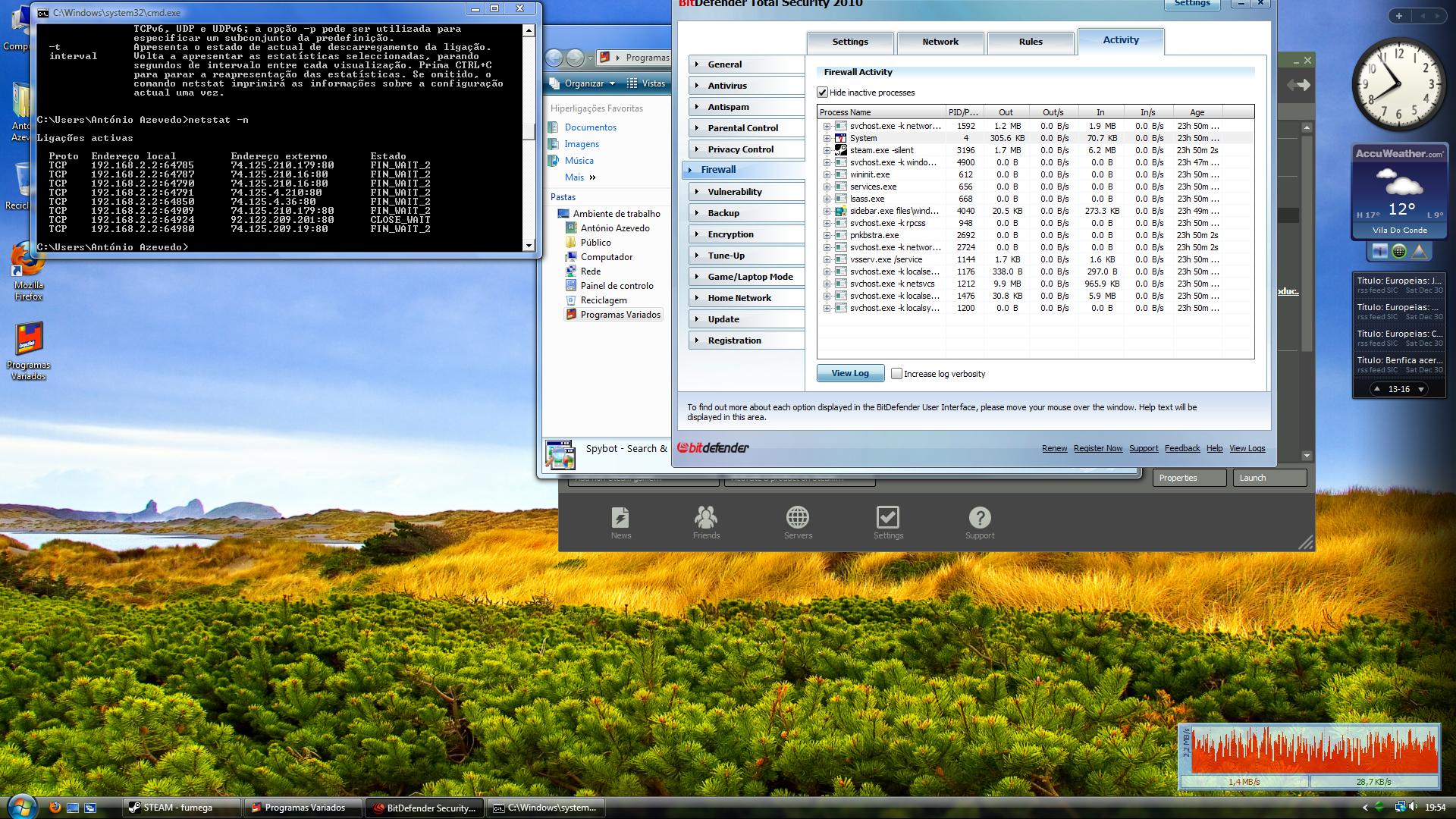Screen dimensions: 1456x819
Task: Click the Steam window scrollbar down arrow
Action: pos(1307,457)
